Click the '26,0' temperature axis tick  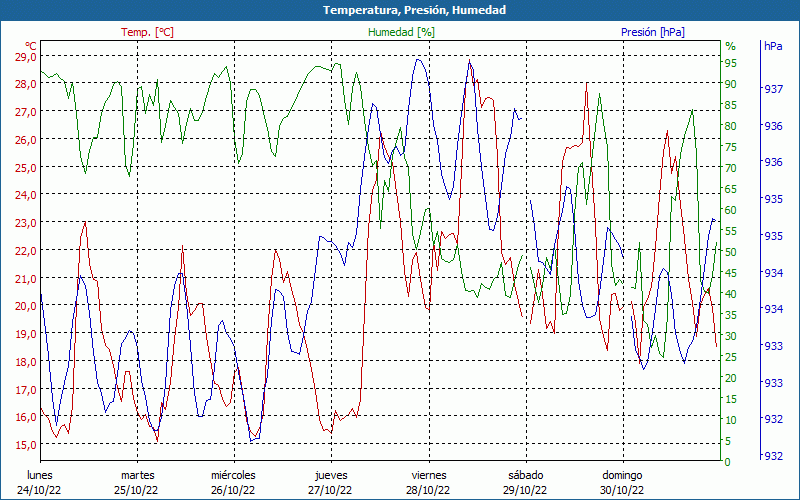coord(26,139)
